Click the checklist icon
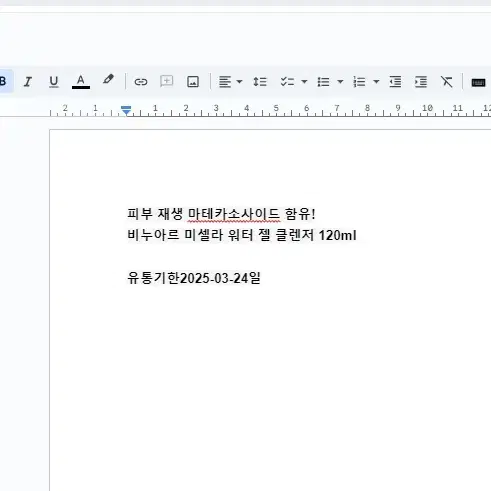491x491 pixels. click(287, 82)
